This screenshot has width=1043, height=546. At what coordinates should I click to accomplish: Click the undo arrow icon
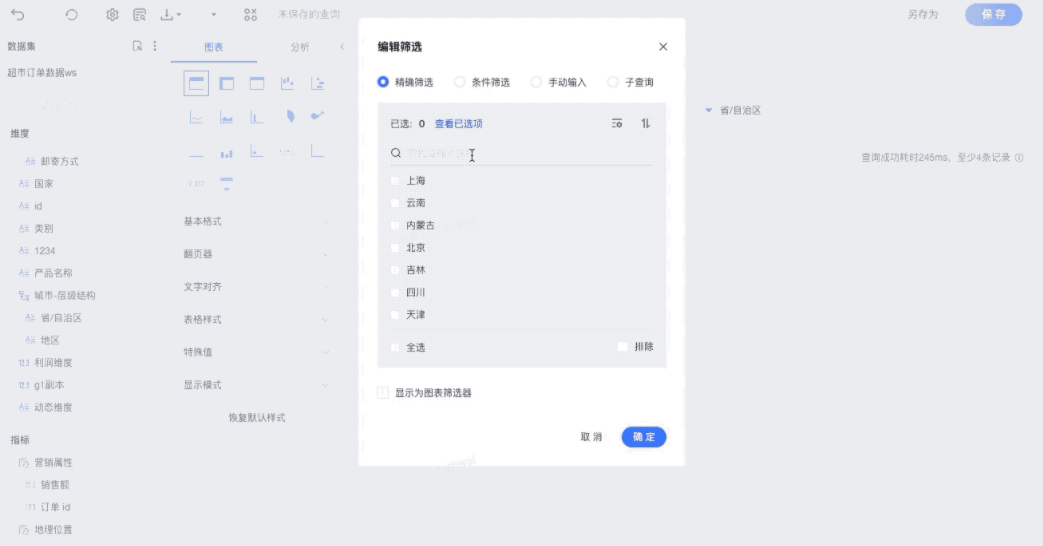click(x=18, y=15)
